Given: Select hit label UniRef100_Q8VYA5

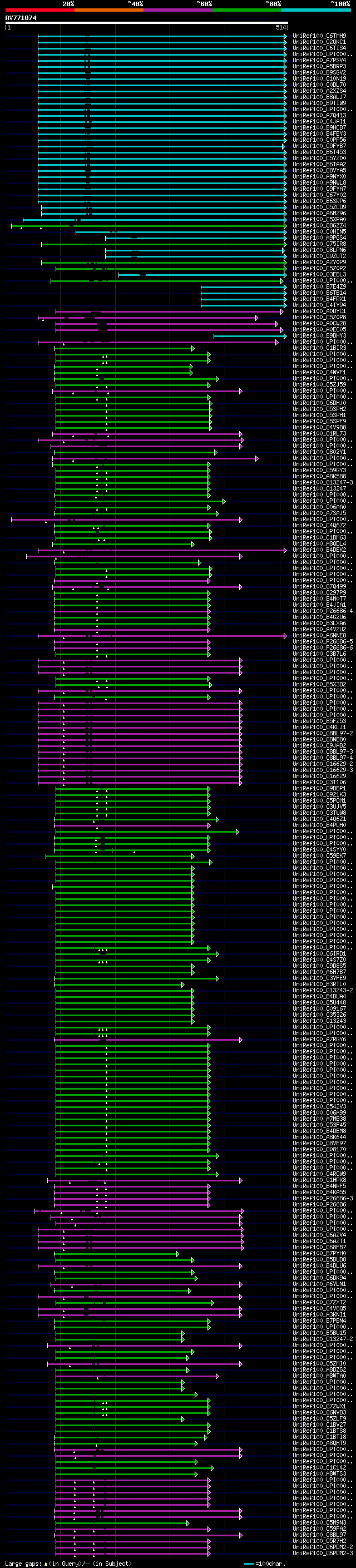Looking at the screenshot, I should click(x=319, y=170).
